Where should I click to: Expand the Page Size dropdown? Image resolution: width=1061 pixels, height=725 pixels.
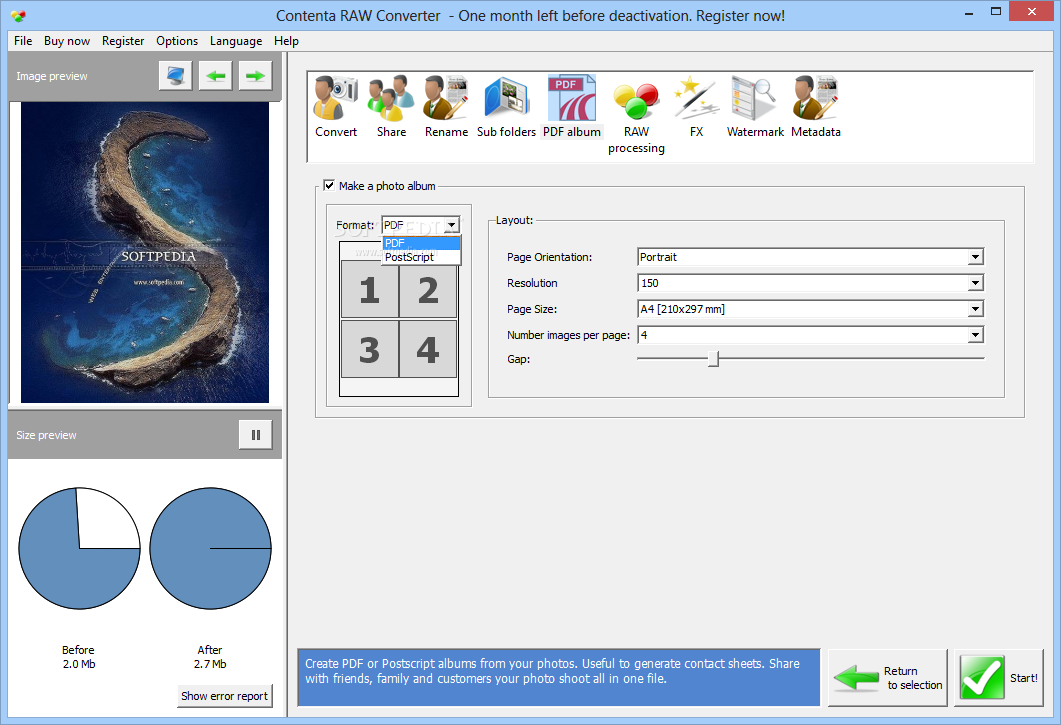tap(975, 309)
